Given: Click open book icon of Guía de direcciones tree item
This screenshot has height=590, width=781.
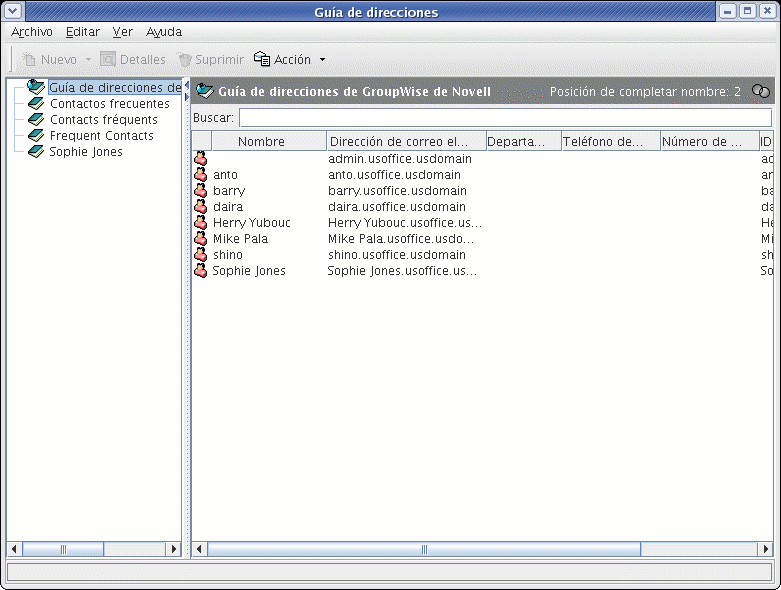Looking at the screenshot, I should 36,87.
